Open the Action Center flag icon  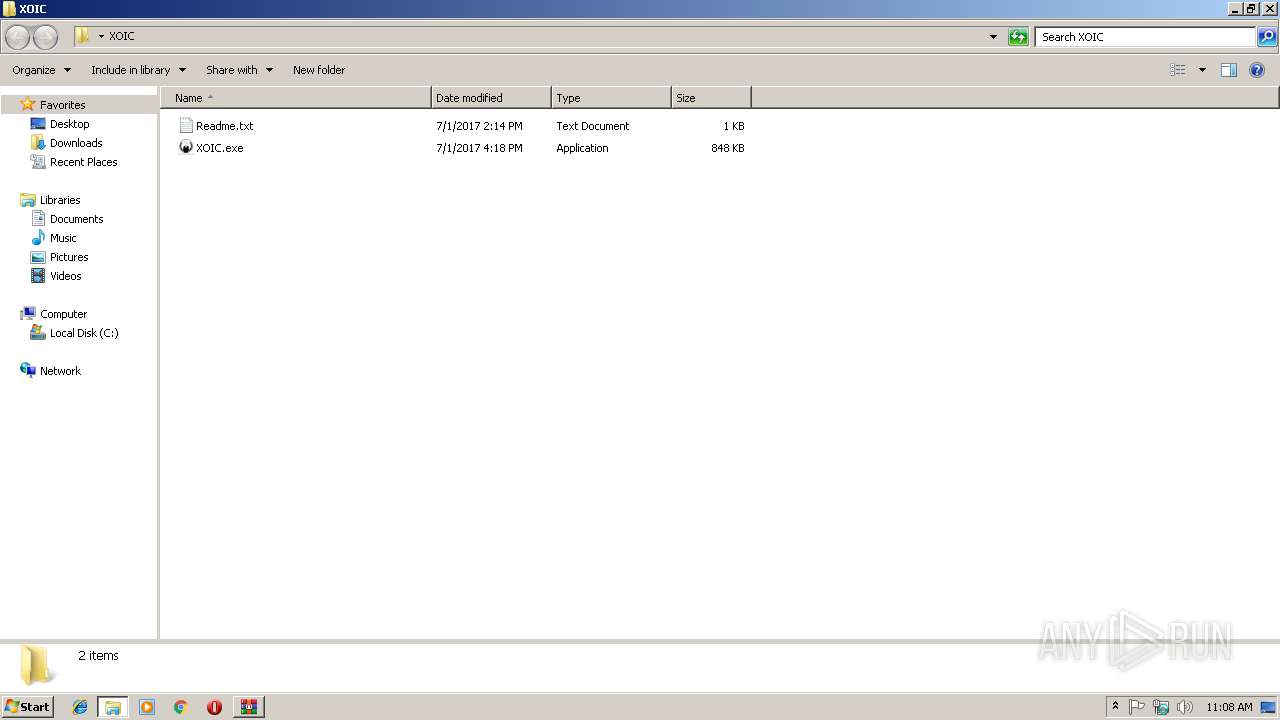(x=1137, y=707)
